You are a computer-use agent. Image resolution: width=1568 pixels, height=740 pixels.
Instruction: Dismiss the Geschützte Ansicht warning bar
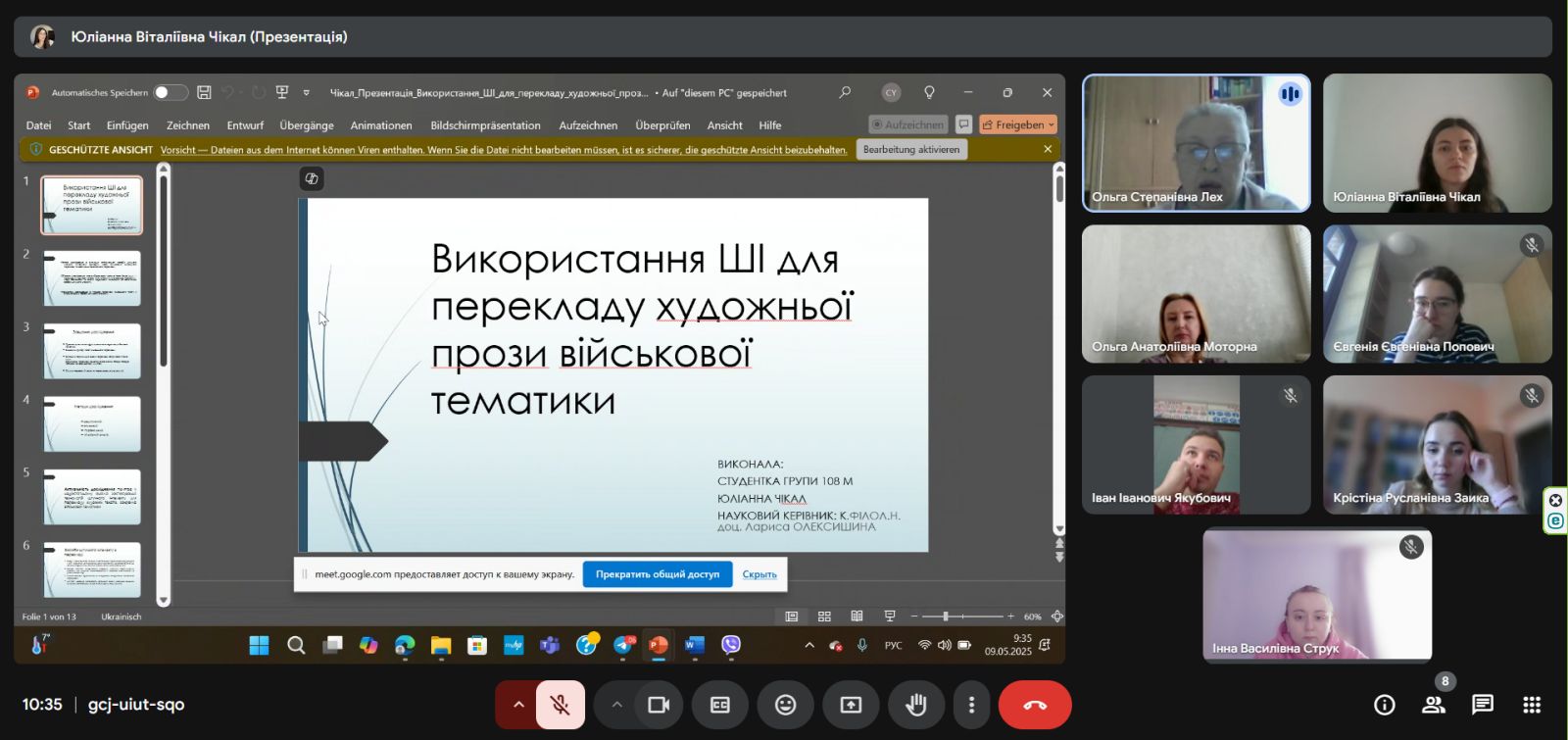click(x=1048, y=149)
